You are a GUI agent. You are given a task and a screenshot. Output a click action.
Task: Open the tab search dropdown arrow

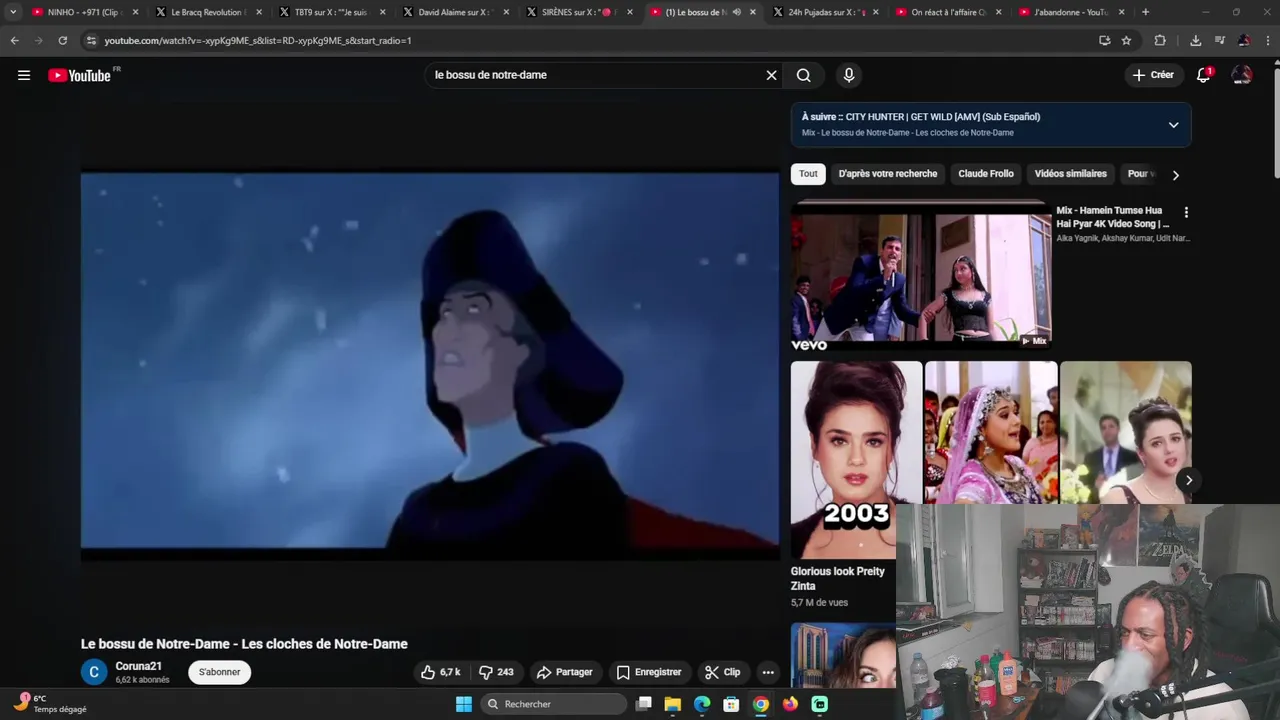pyautogui.click(x=13, y=12)
